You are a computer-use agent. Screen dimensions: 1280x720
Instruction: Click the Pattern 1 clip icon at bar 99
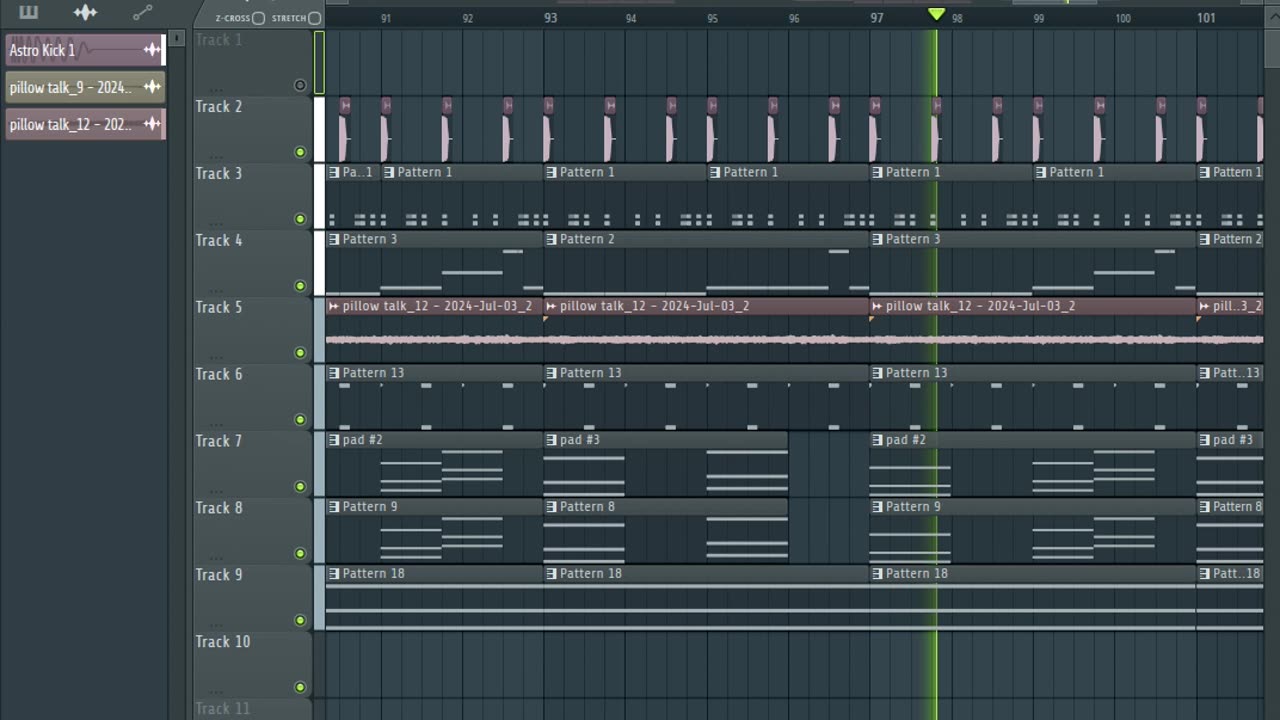pos(1041,172)
